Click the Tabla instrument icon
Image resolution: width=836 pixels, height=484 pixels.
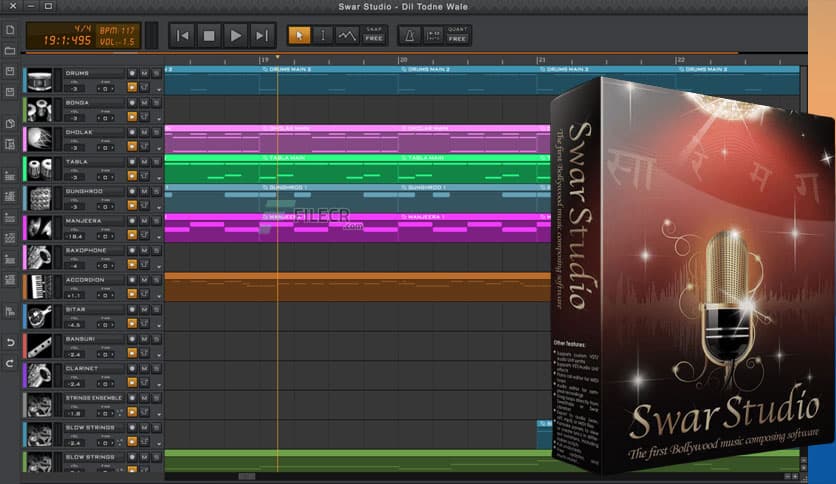pos(40,168)
